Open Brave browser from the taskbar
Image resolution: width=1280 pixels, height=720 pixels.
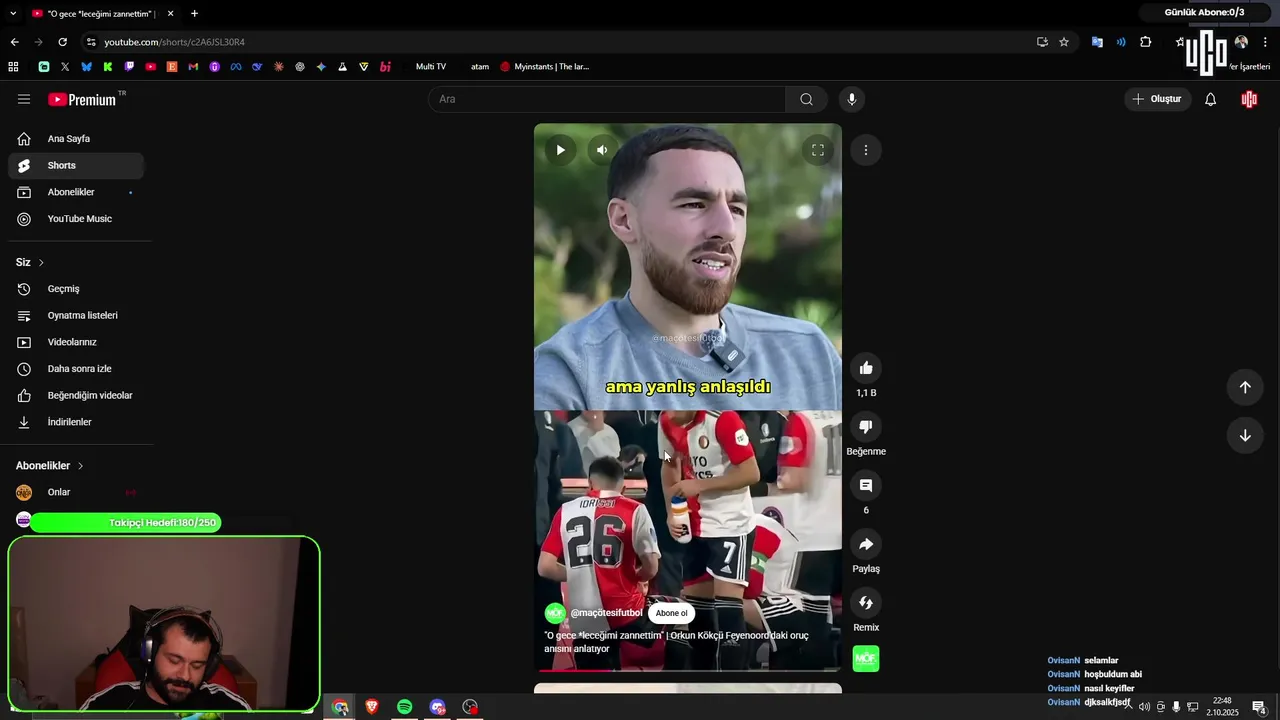[x=372, y=707]
